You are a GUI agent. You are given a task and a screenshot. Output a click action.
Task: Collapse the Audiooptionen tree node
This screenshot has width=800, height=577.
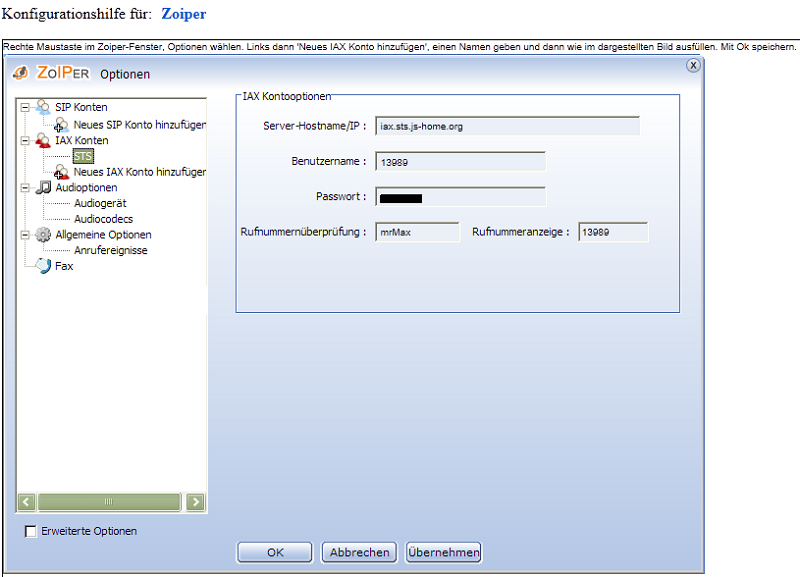(24, 187)
